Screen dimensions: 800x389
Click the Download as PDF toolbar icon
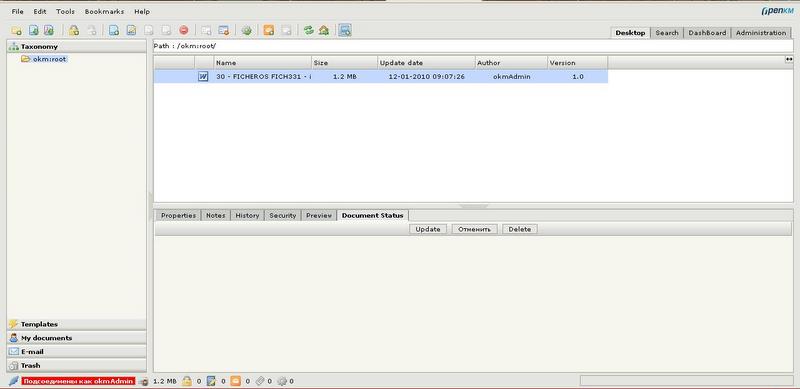coord(49,31)
